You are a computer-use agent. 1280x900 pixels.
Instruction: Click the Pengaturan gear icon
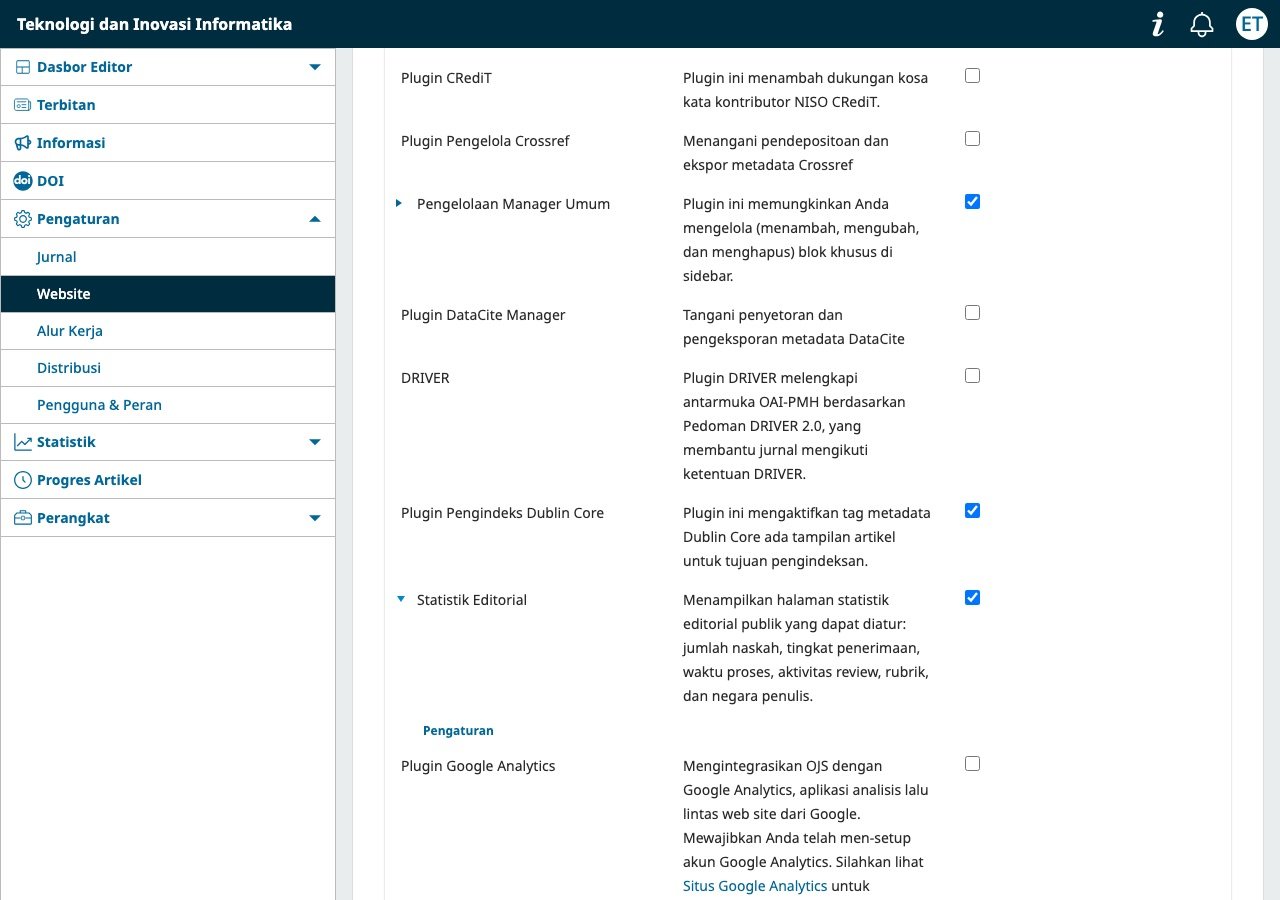(22, 219)
